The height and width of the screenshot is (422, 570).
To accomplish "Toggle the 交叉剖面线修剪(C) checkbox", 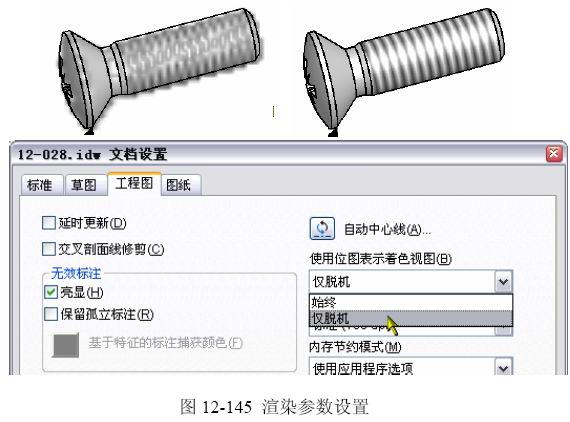I will [49, 249].
